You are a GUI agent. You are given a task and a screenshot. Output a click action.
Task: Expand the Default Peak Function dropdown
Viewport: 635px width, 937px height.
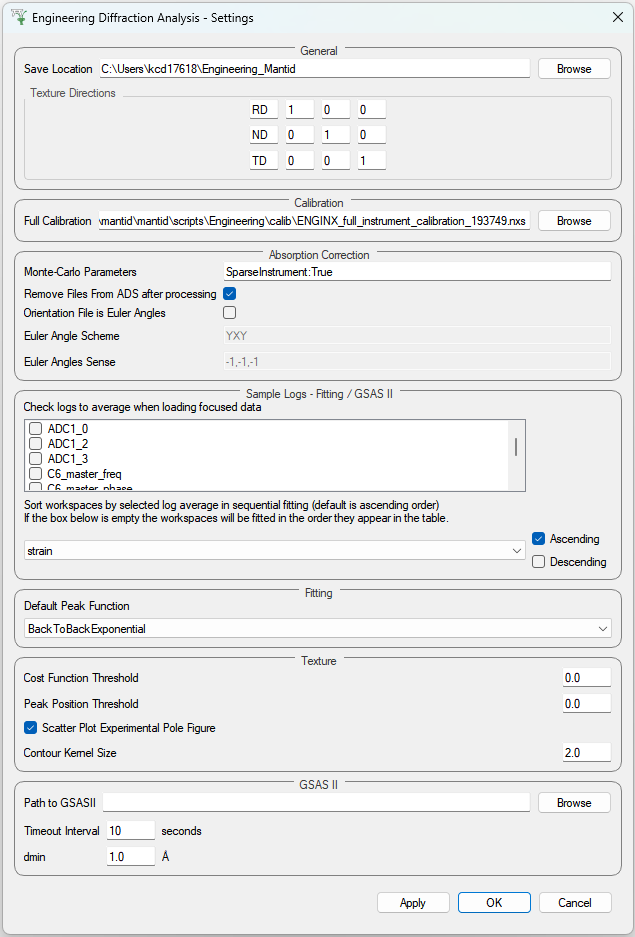tap(317, 629)
